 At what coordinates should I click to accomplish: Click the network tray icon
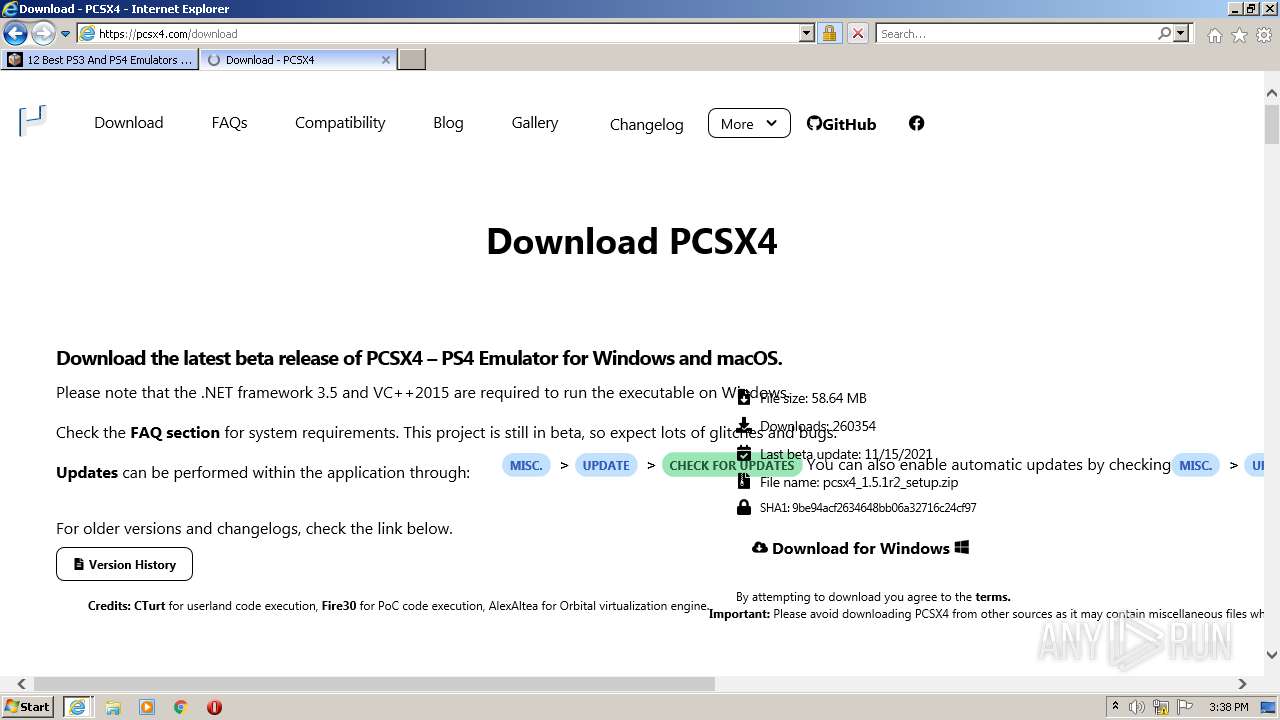pyautogui.click(x=1161, y=707)
